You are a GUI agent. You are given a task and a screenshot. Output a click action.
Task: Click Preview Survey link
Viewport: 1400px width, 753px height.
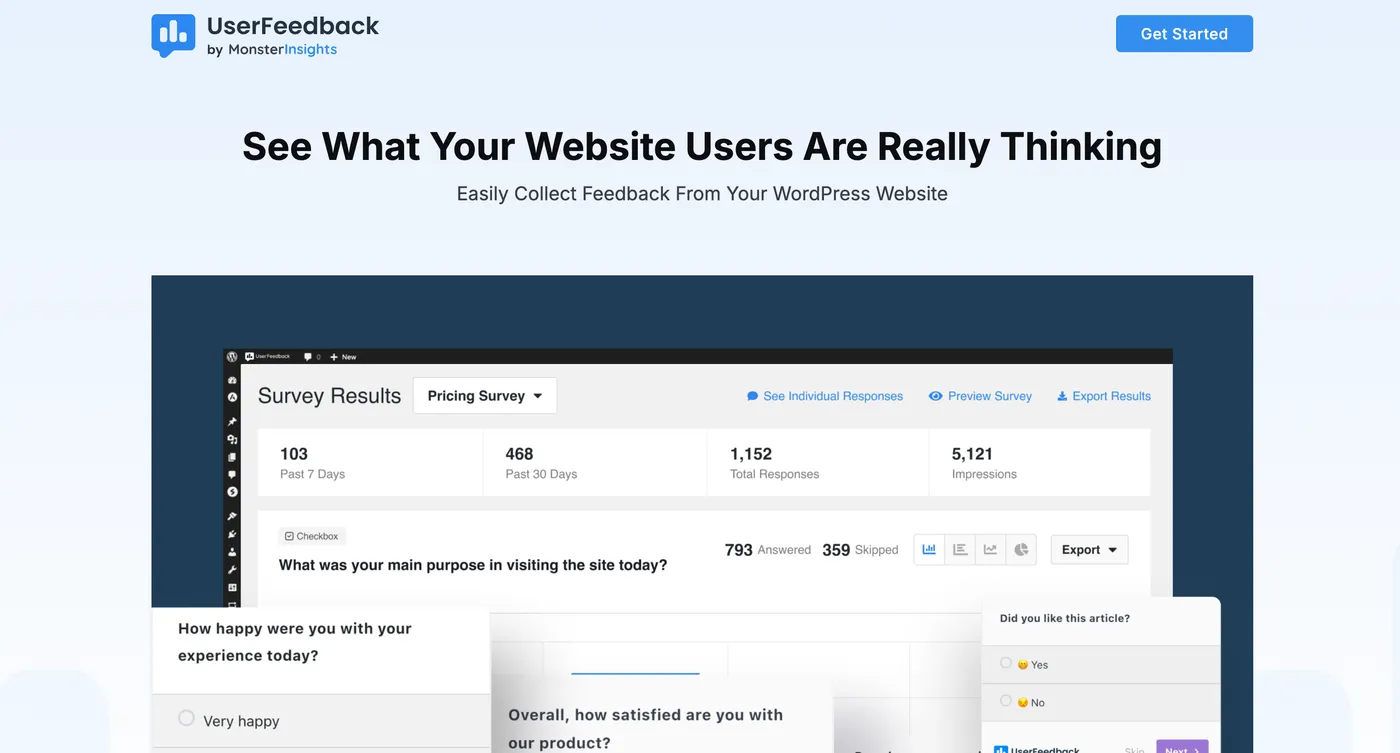click(980, 395)
